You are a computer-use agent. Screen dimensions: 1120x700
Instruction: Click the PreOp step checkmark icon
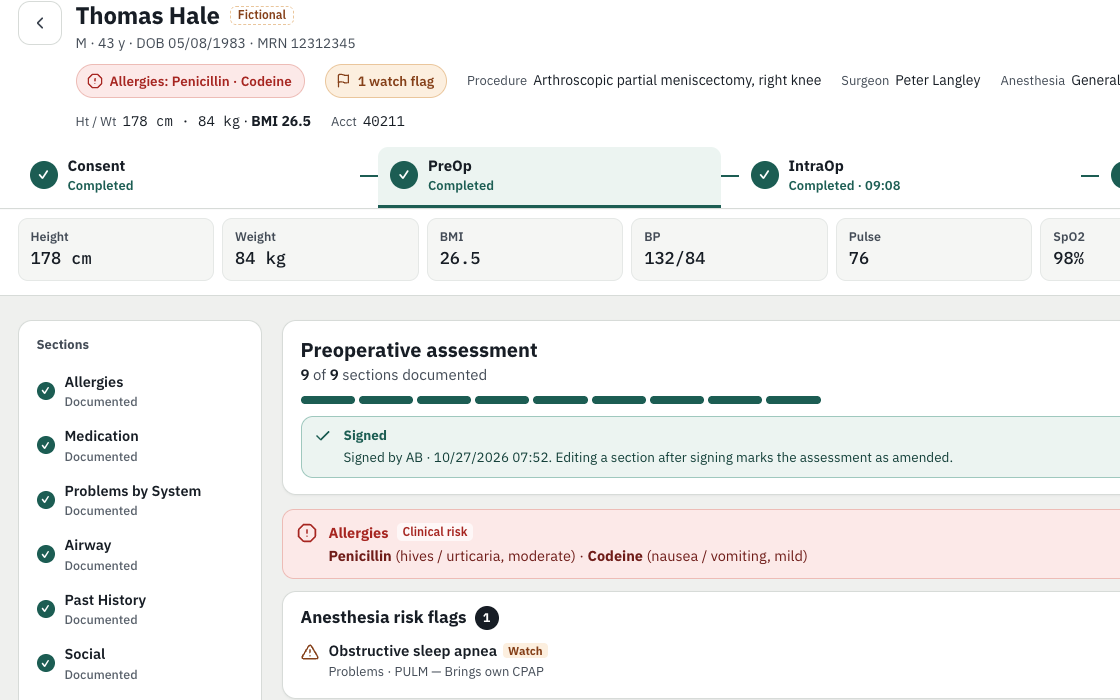pyautogui.click(x=404, y=175)
